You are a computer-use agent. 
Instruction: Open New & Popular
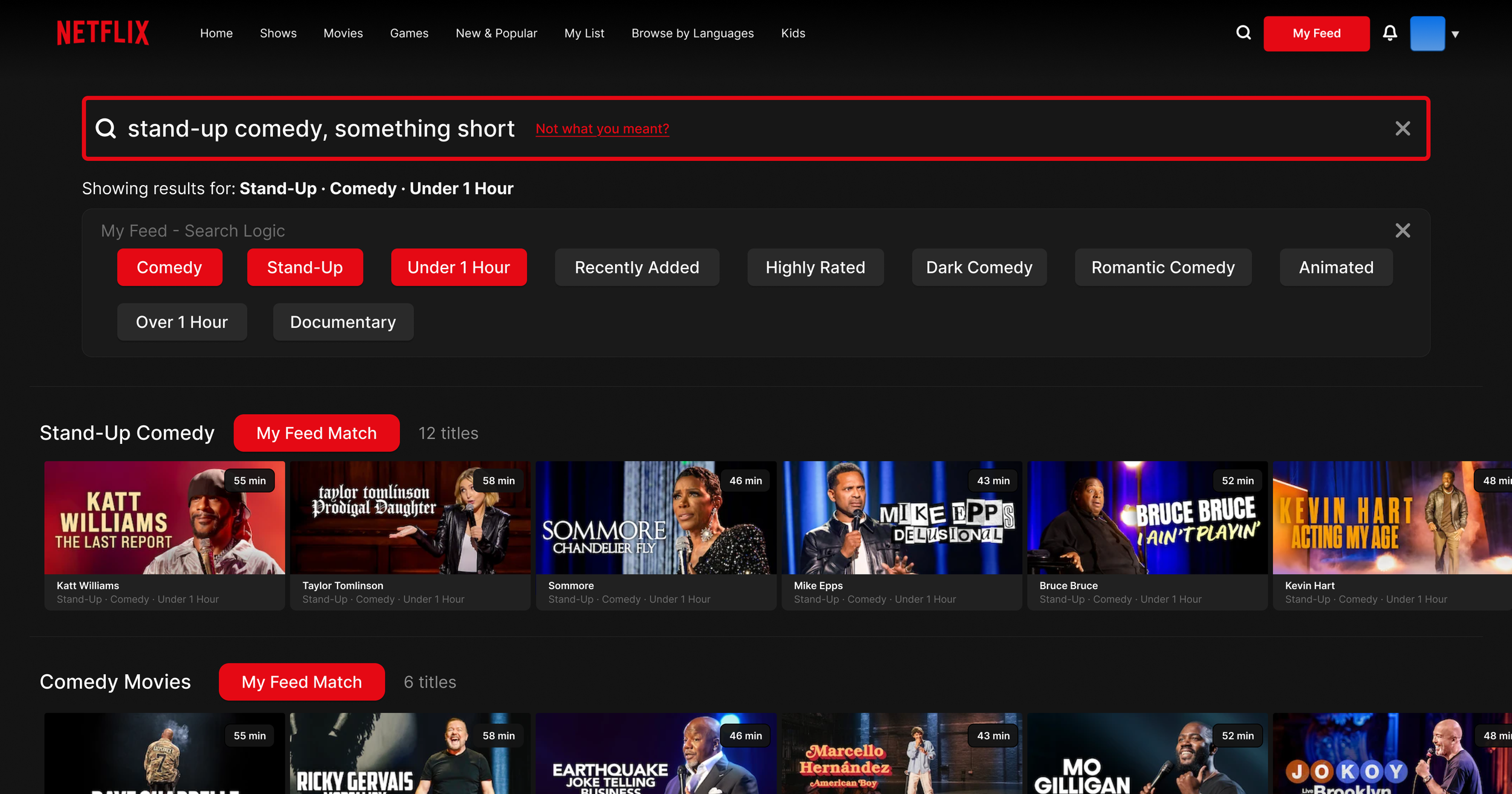[496, 33]
